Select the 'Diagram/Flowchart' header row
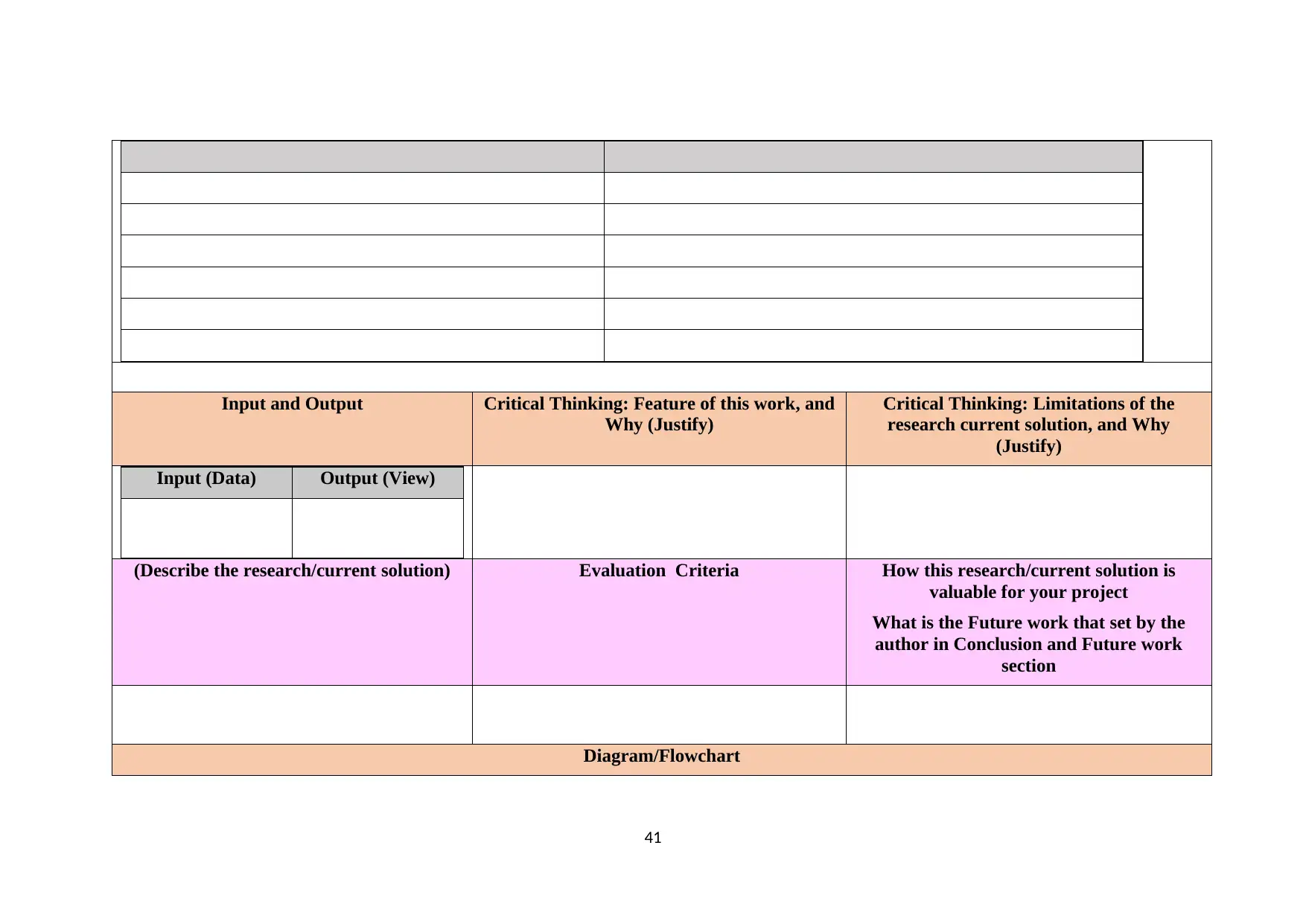 [x=661, y=759]
